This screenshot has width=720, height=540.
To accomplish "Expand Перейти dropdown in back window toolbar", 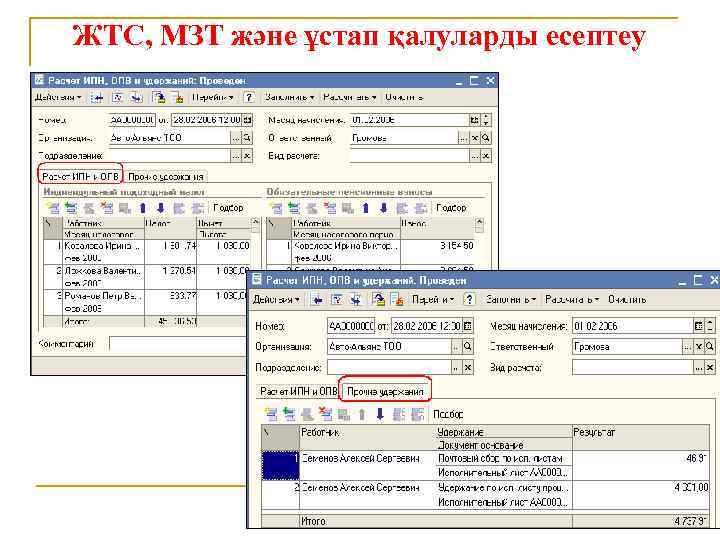I will 213,97.
